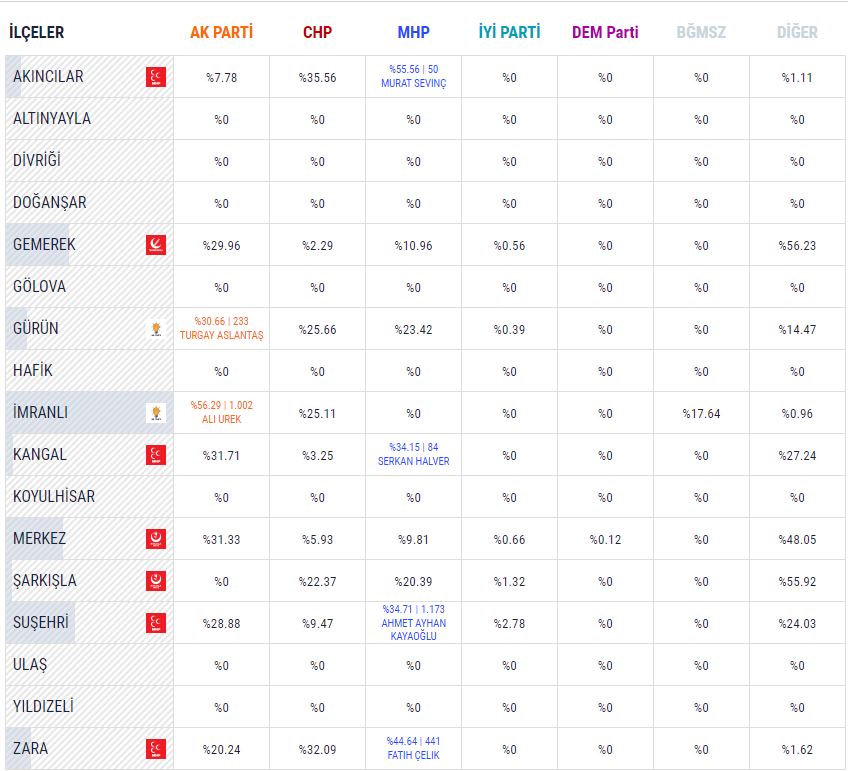This screenshot has width=848, height=771.
Task: Click Ahmet Ayhan Kayaoğlu candidate entry
Action: pyautogui.click(x=413, y=623)
